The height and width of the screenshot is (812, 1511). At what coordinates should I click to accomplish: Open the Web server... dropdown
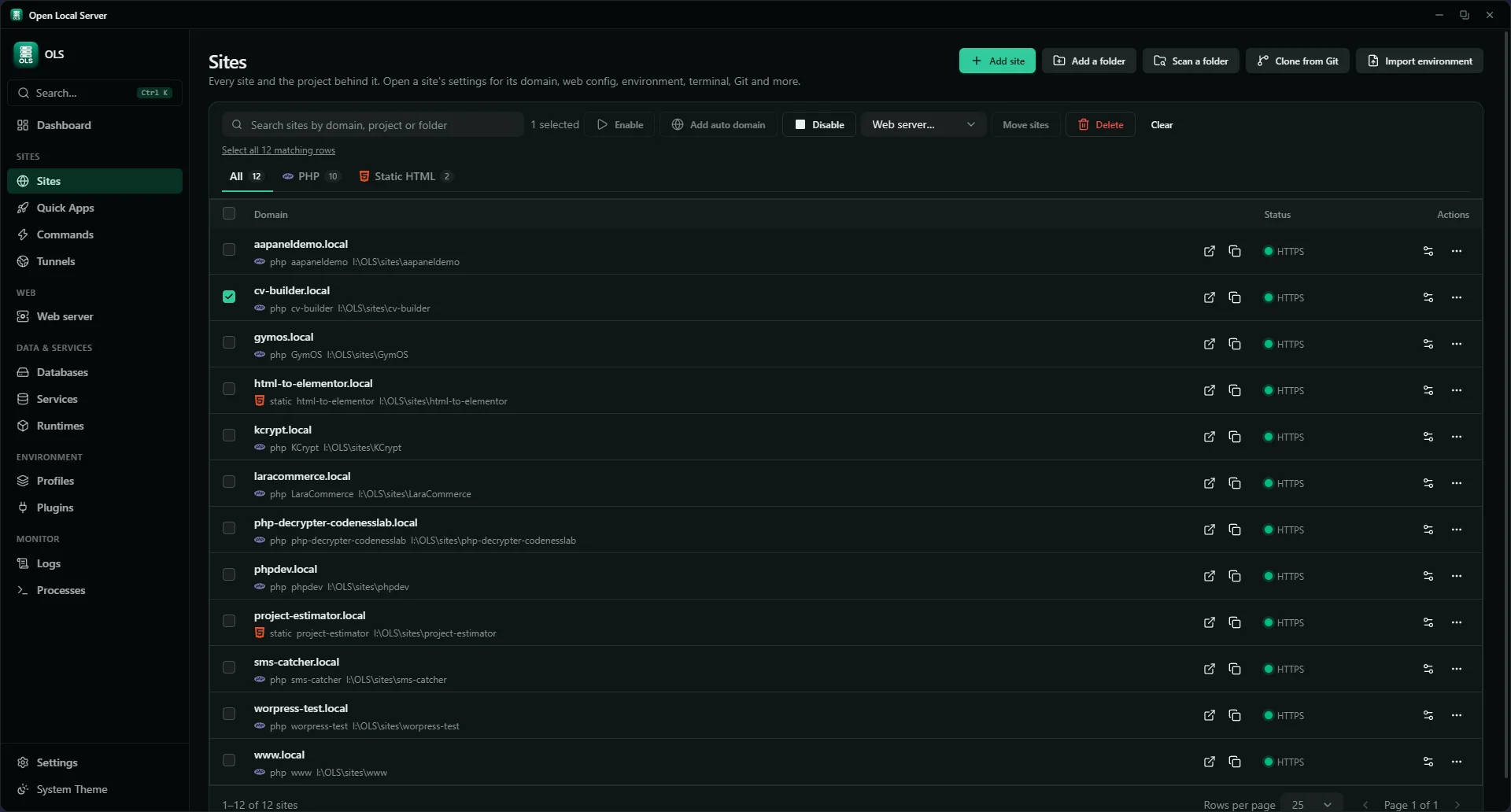(923, 124)
